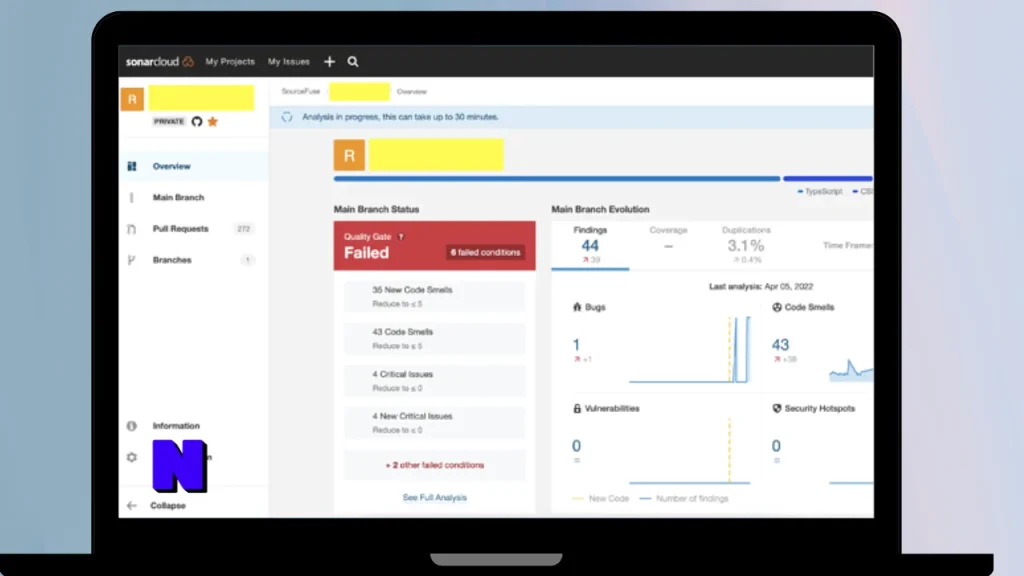The height and width of the screenshot is (576, 1024).
Task: Select the Findings tab
Action: [x=590, y=246]
